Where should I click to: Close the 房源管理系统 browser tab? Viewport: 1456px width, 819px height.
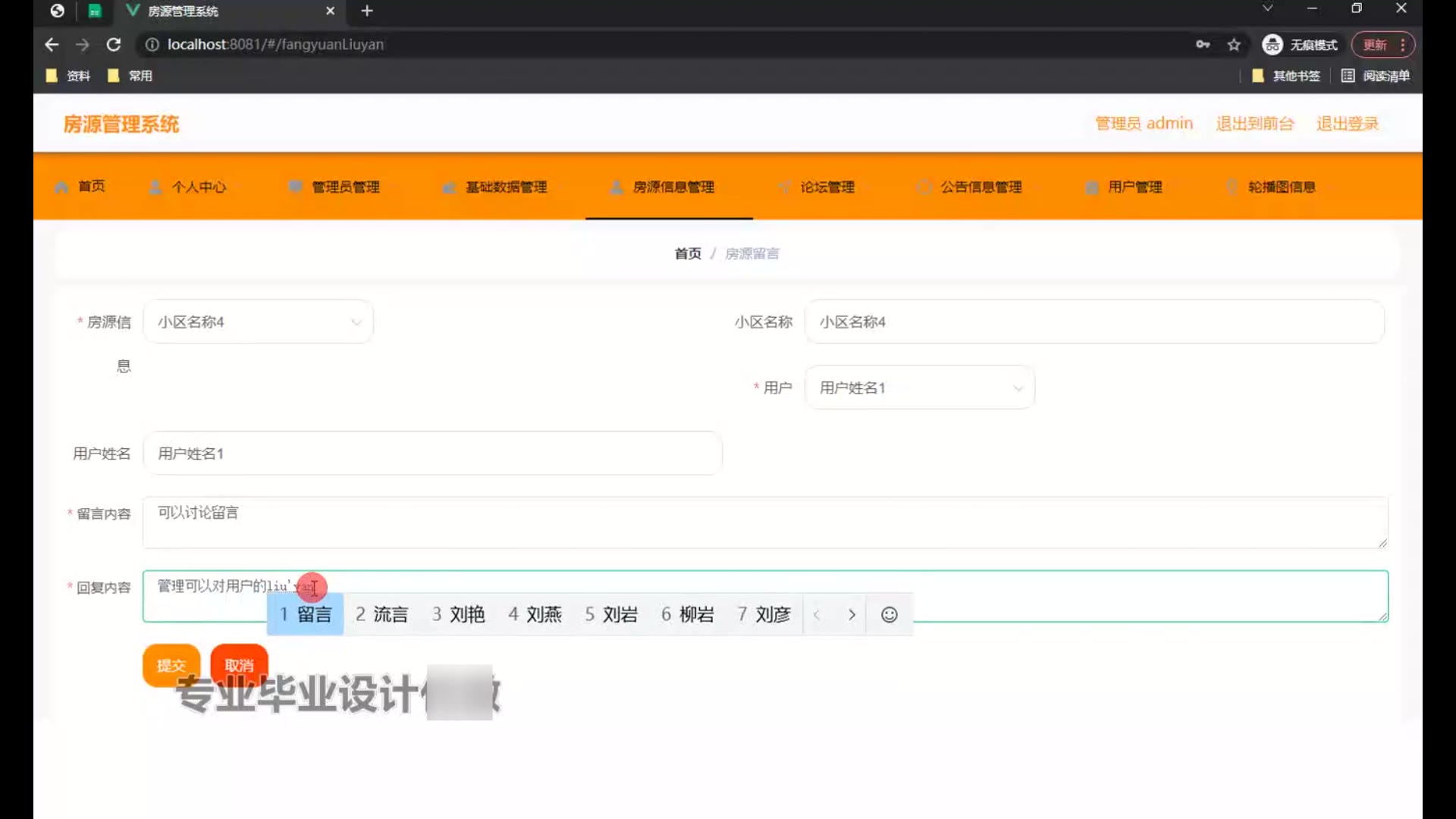tap(330, 11)
